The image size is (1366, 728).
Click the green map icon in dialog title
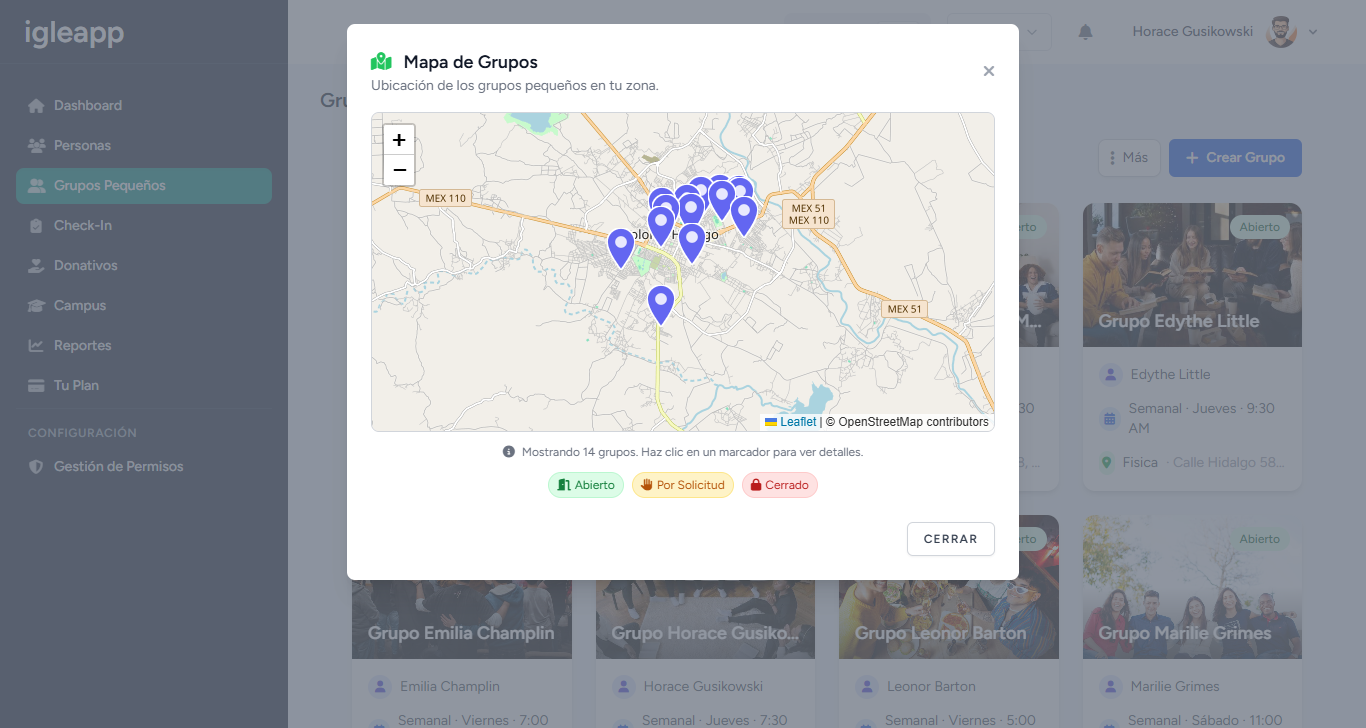pos(381,62)
